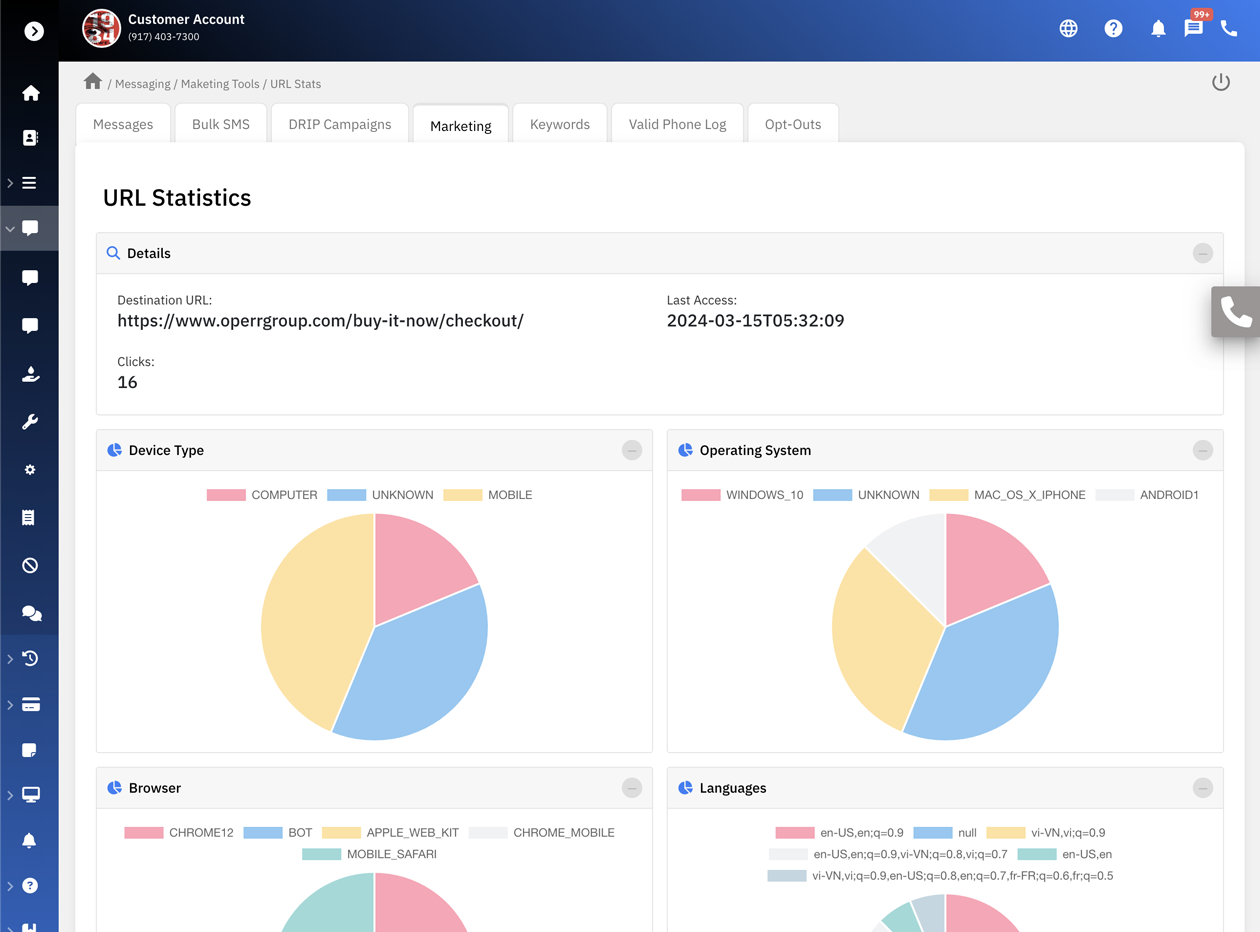
Task: Toggle APPLE_WEB_KIT legend item
Action: pyautogui.click(x=390, y=832)
